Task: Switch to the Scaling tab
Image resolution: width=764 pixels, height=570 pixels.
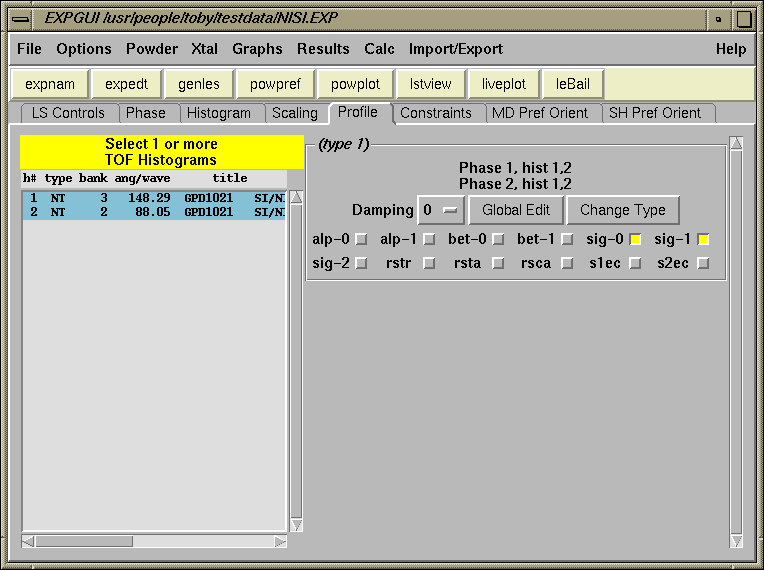Action: pyautogui.click(x=295, y=113)
